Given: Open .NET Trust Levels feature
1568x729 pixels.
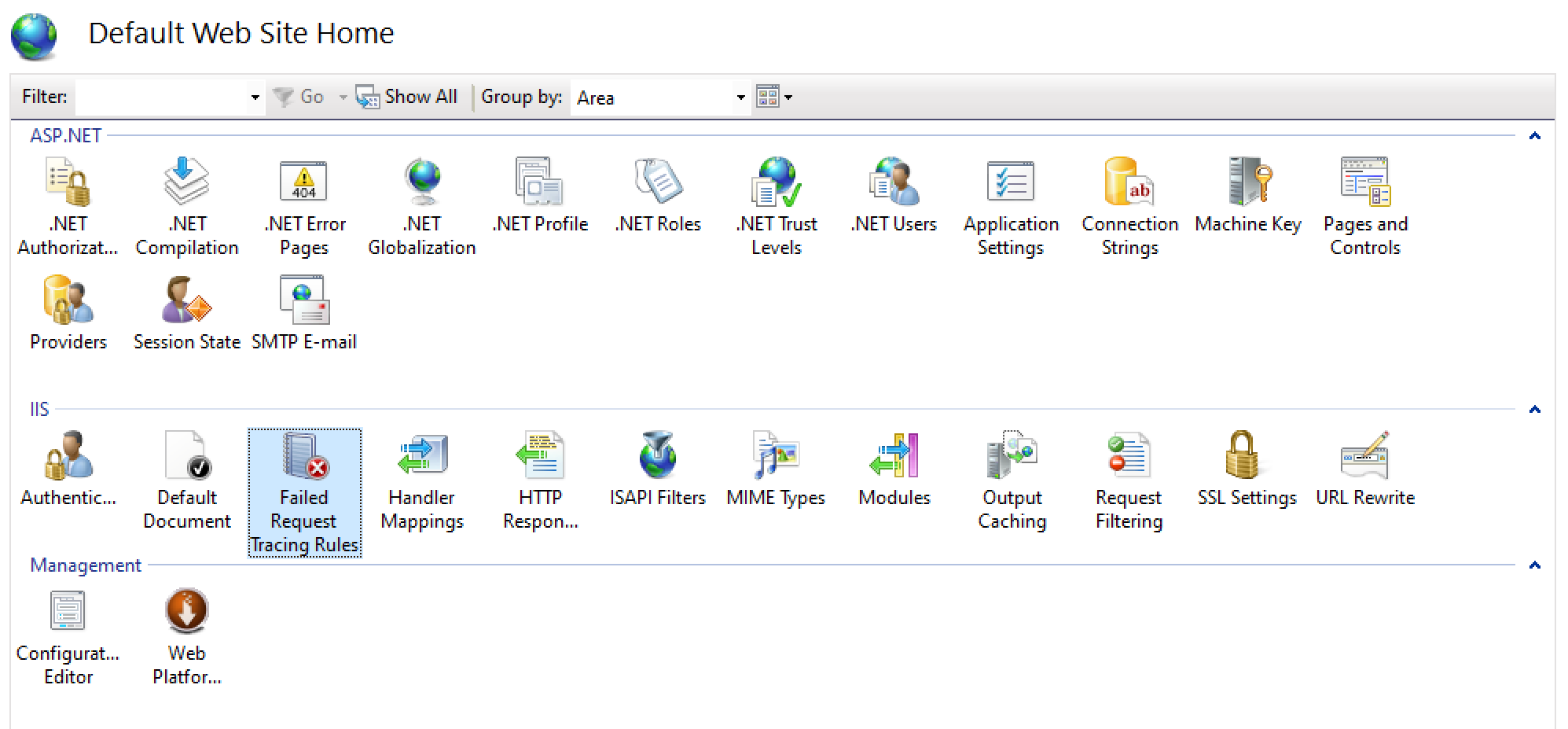Looking at the screenshot, I should [x=777, y=207].
